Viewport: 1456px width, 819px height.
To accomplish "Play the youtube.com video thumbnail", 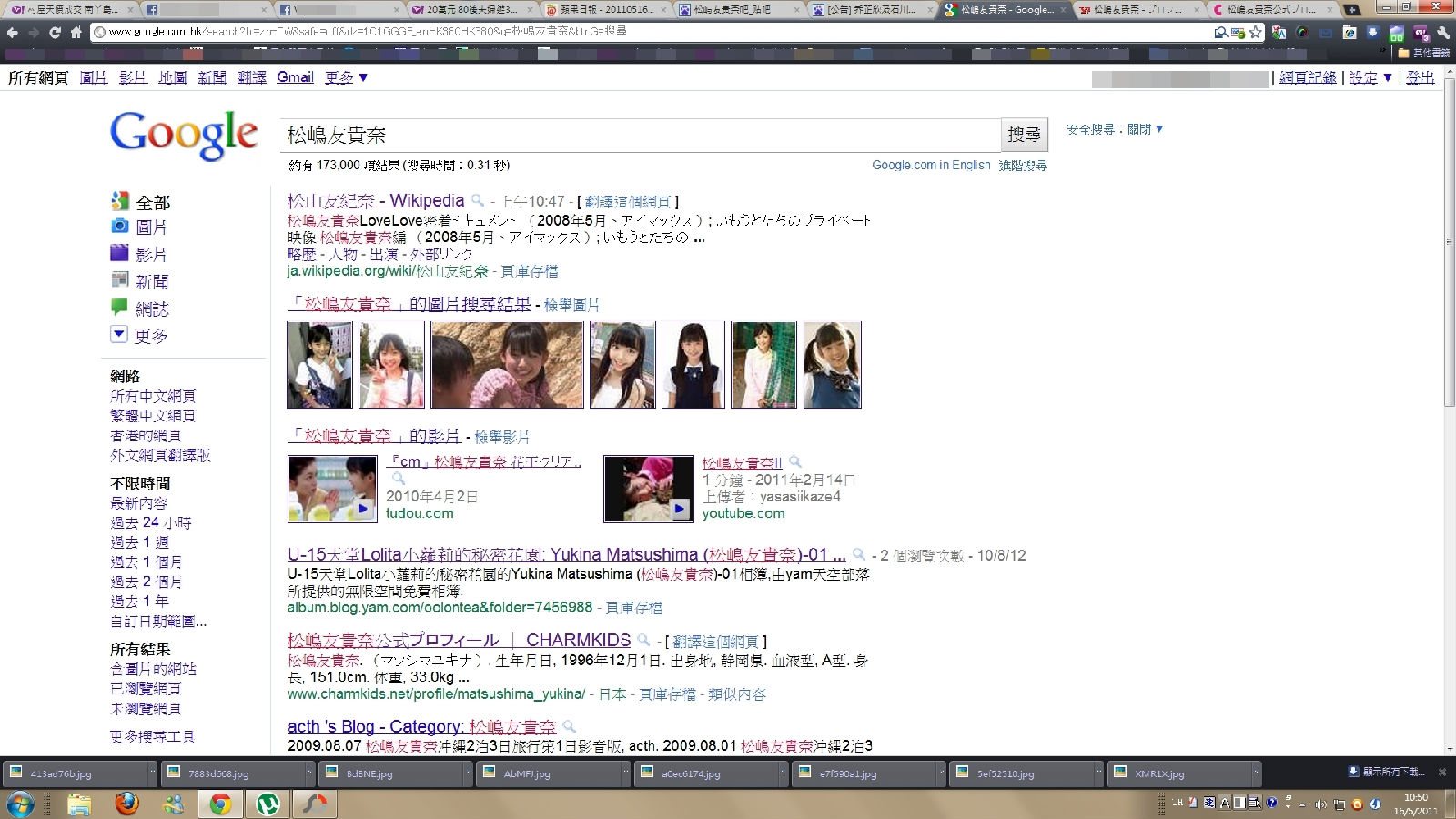I will pyautogui.click(x=648, y=490).
